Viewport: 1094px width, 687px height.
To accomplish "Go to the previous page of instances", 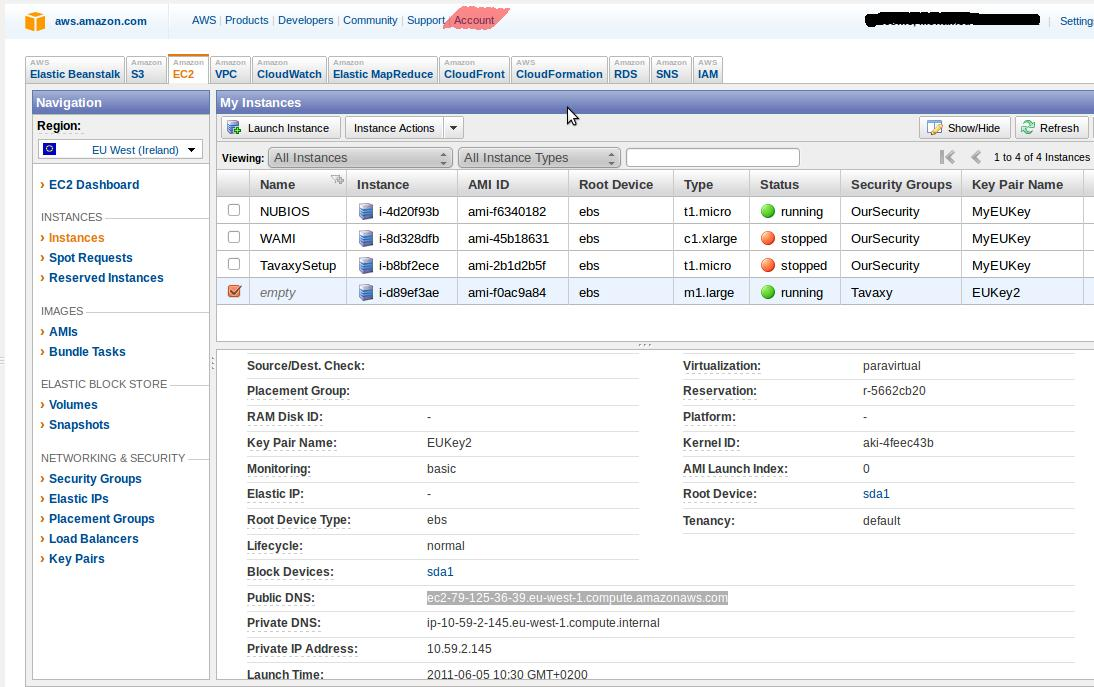I will point(976,157).
